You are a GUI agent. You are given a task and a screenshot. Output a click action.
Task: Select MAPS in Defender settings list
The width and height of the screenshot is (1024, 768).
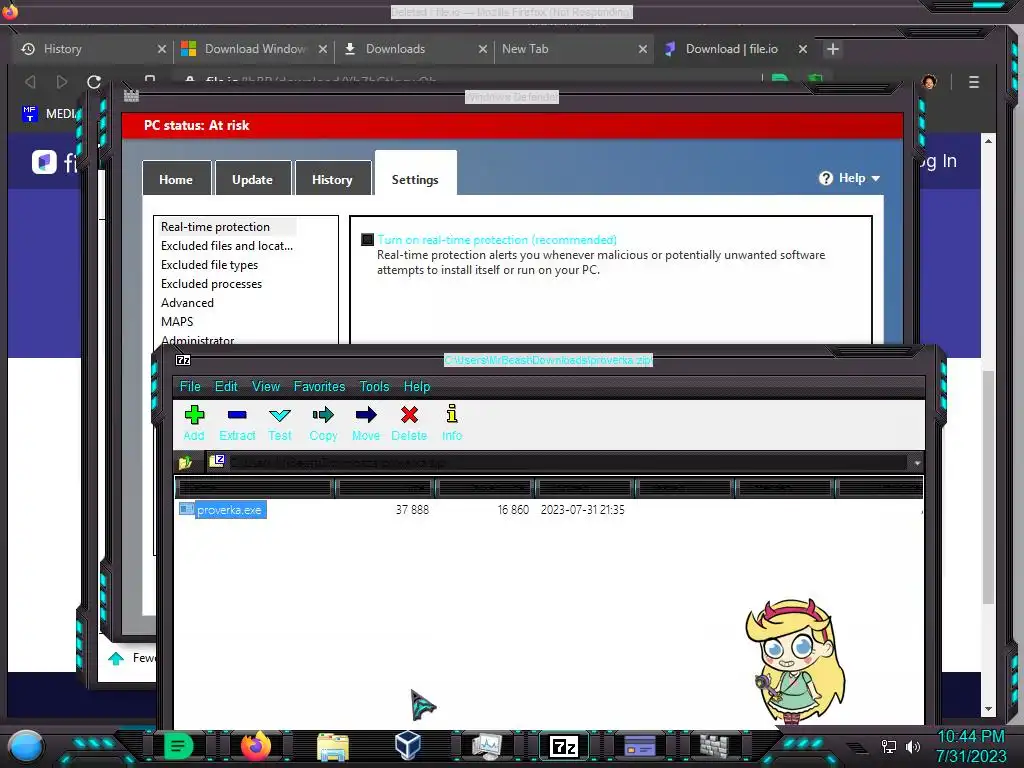[x=177, y=321]
